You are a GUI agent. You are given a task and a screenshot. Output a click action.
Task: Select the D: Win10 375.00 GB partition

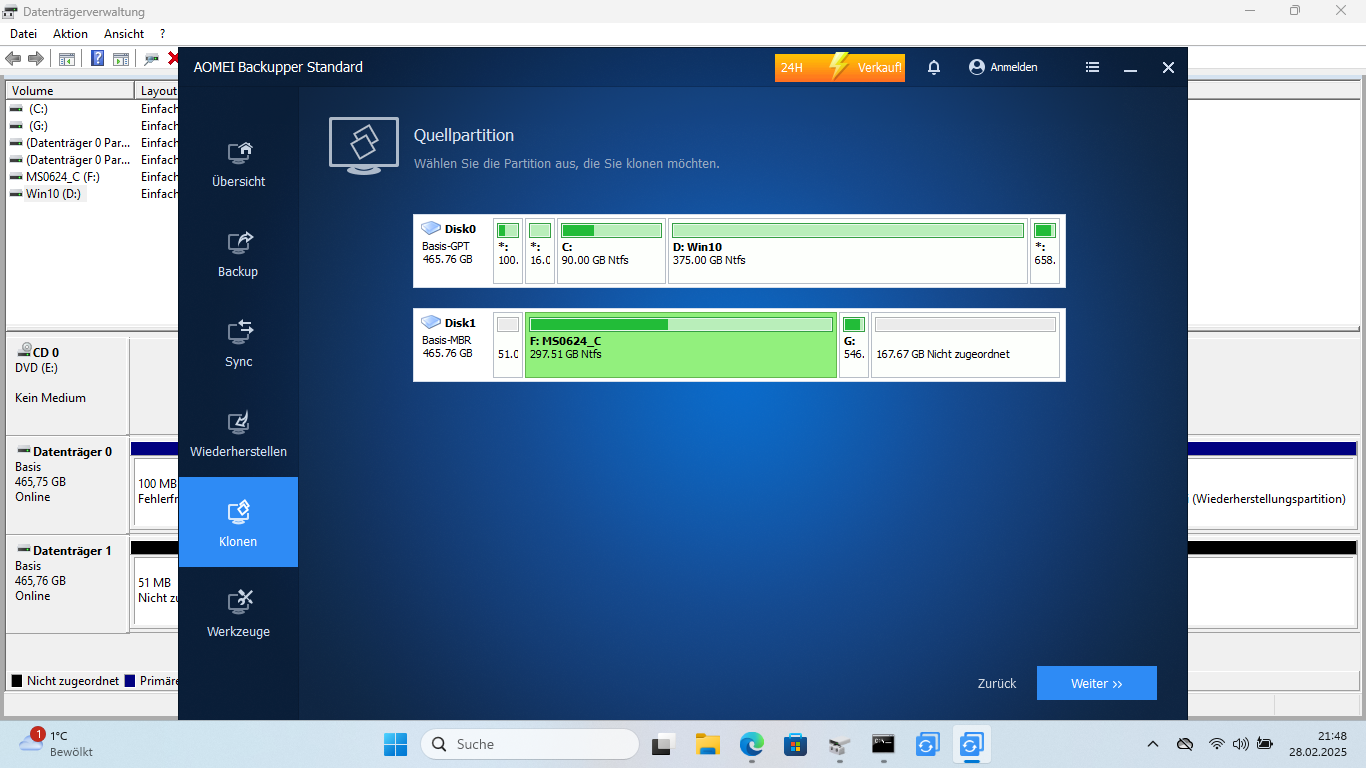(848, 251)
